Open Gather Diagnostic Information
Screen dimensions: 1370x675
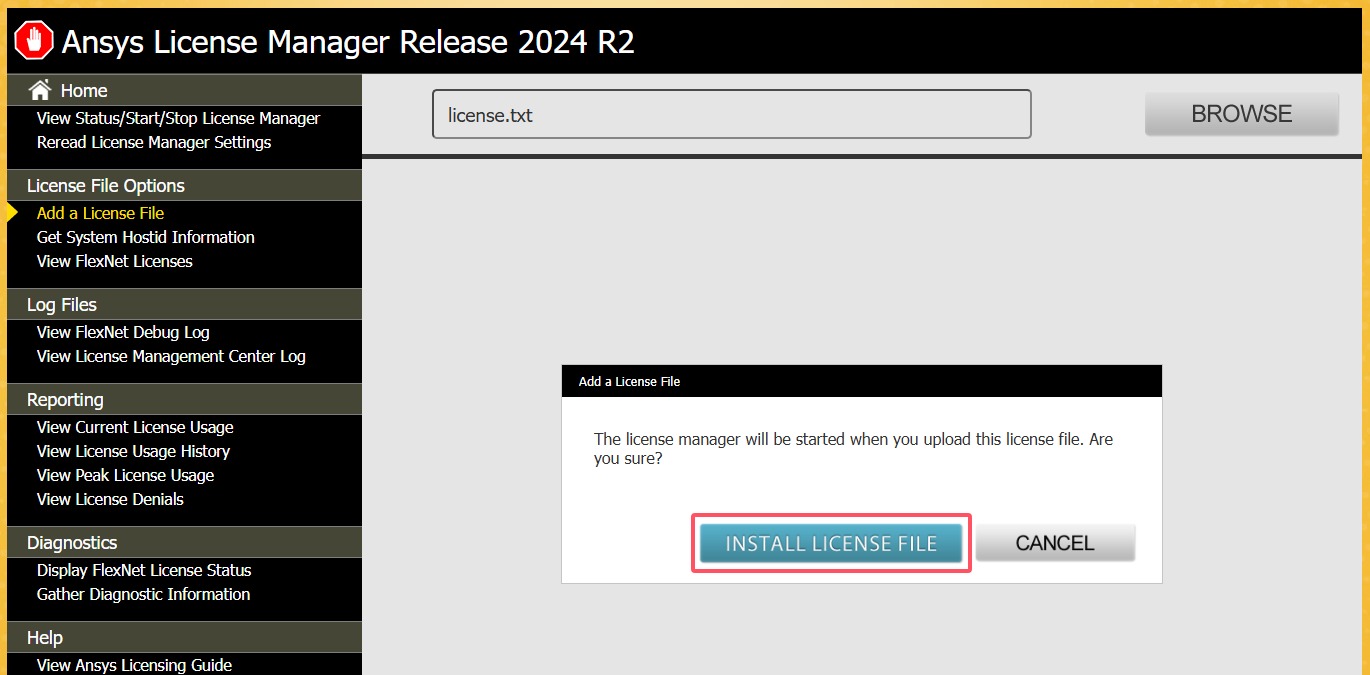[143, 594]
